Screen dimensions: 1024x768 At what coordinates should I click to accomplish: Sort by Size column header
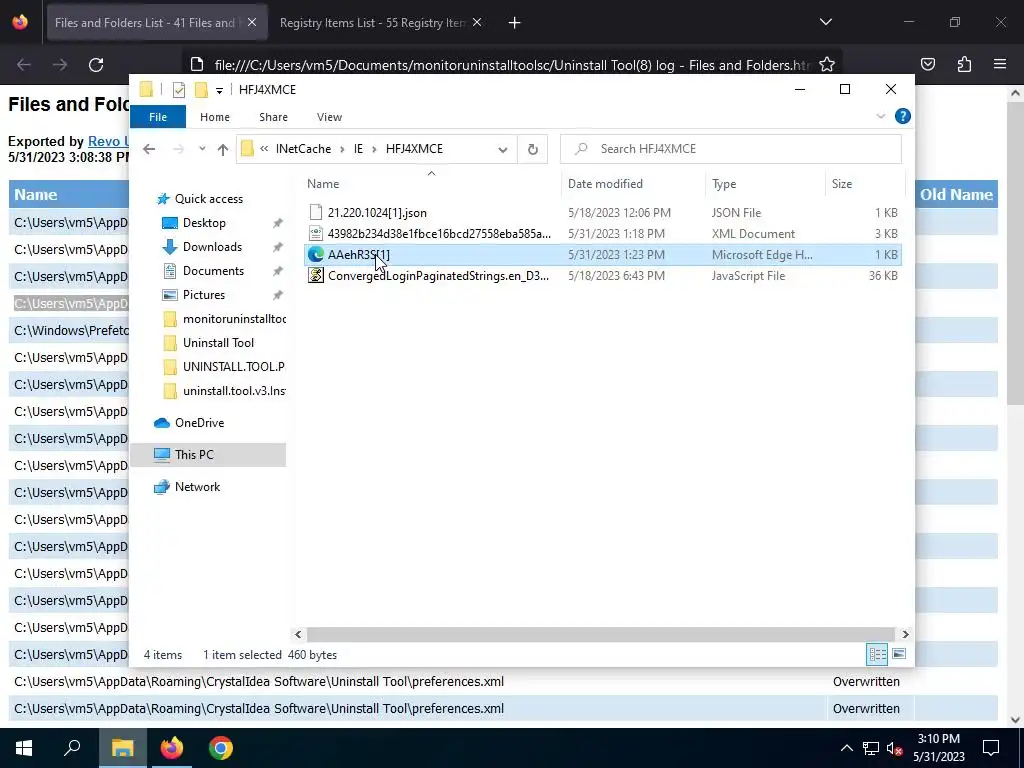pyautogui.click(x=841, y=184)
